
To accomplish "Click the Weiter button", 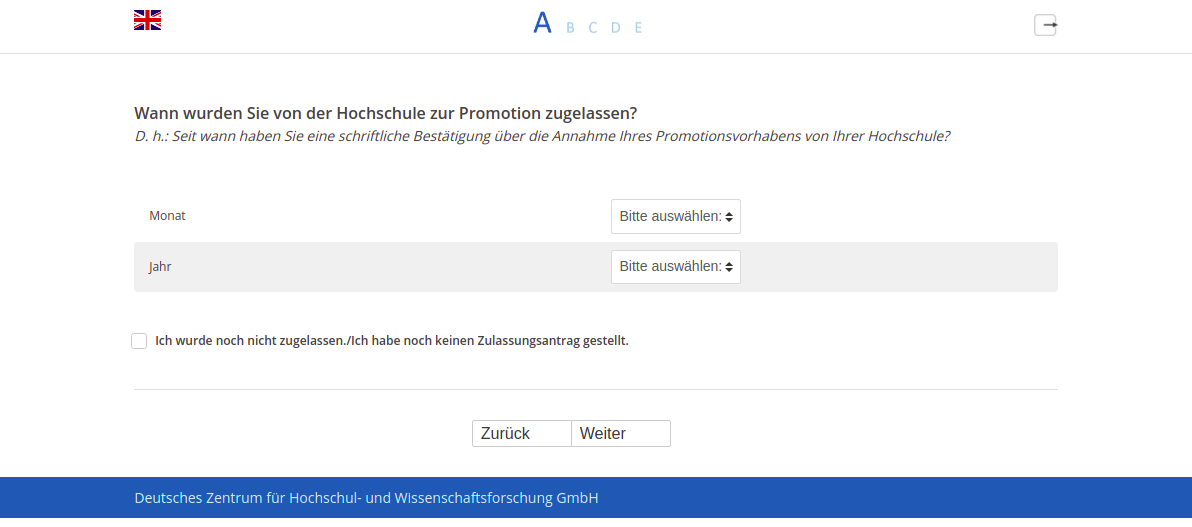I will (620, 433).
